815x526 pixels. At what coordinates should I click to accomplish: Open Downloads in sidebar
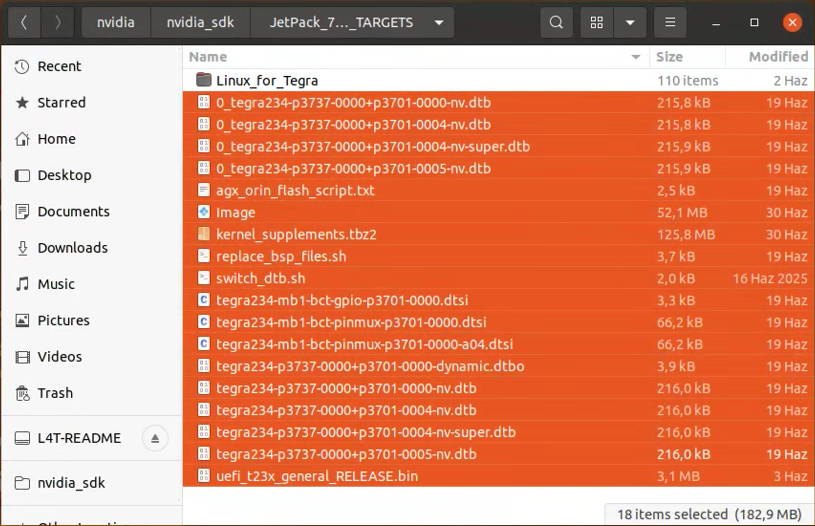click(x=91, y=248)
